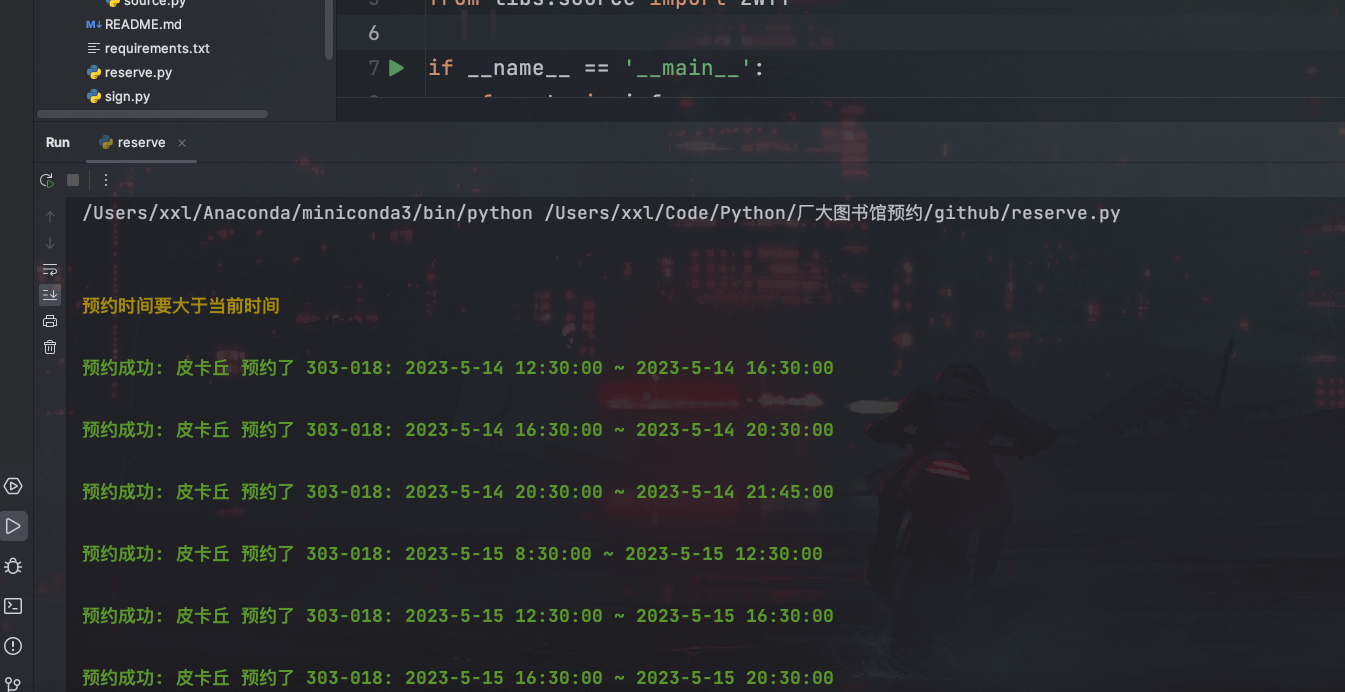
Task: Click the 2023-5-15 12:30:00 ~ 16:30:00 line
Action: (x=458, y=616)
